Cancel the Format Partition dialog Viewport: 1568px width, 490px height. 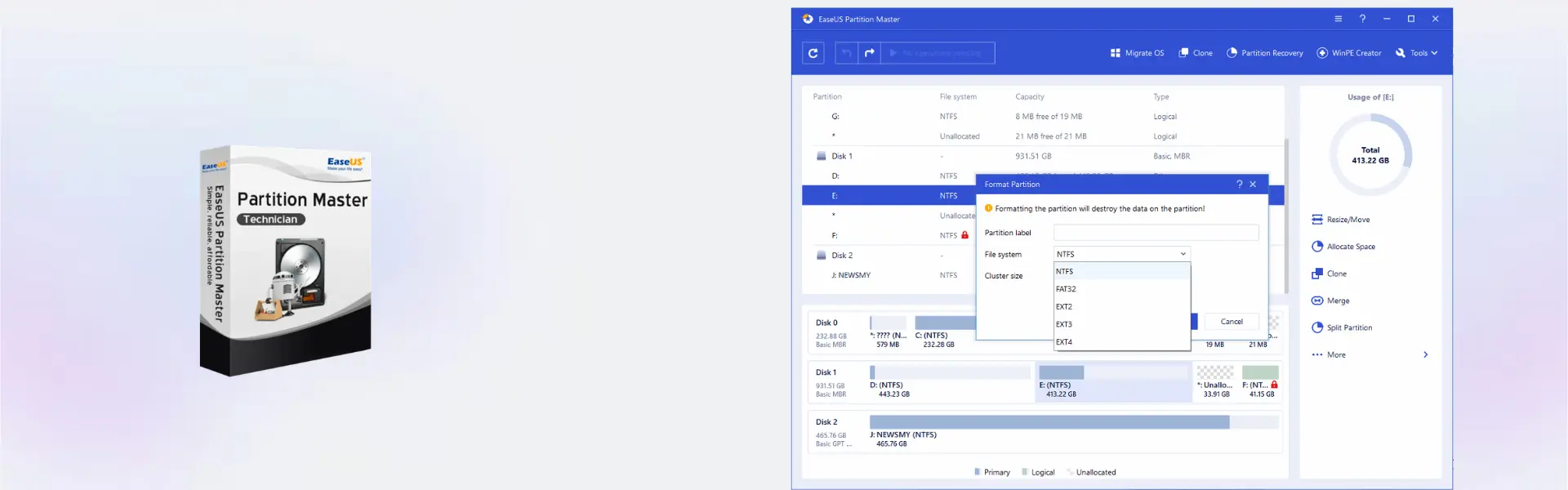[1232, 322]
